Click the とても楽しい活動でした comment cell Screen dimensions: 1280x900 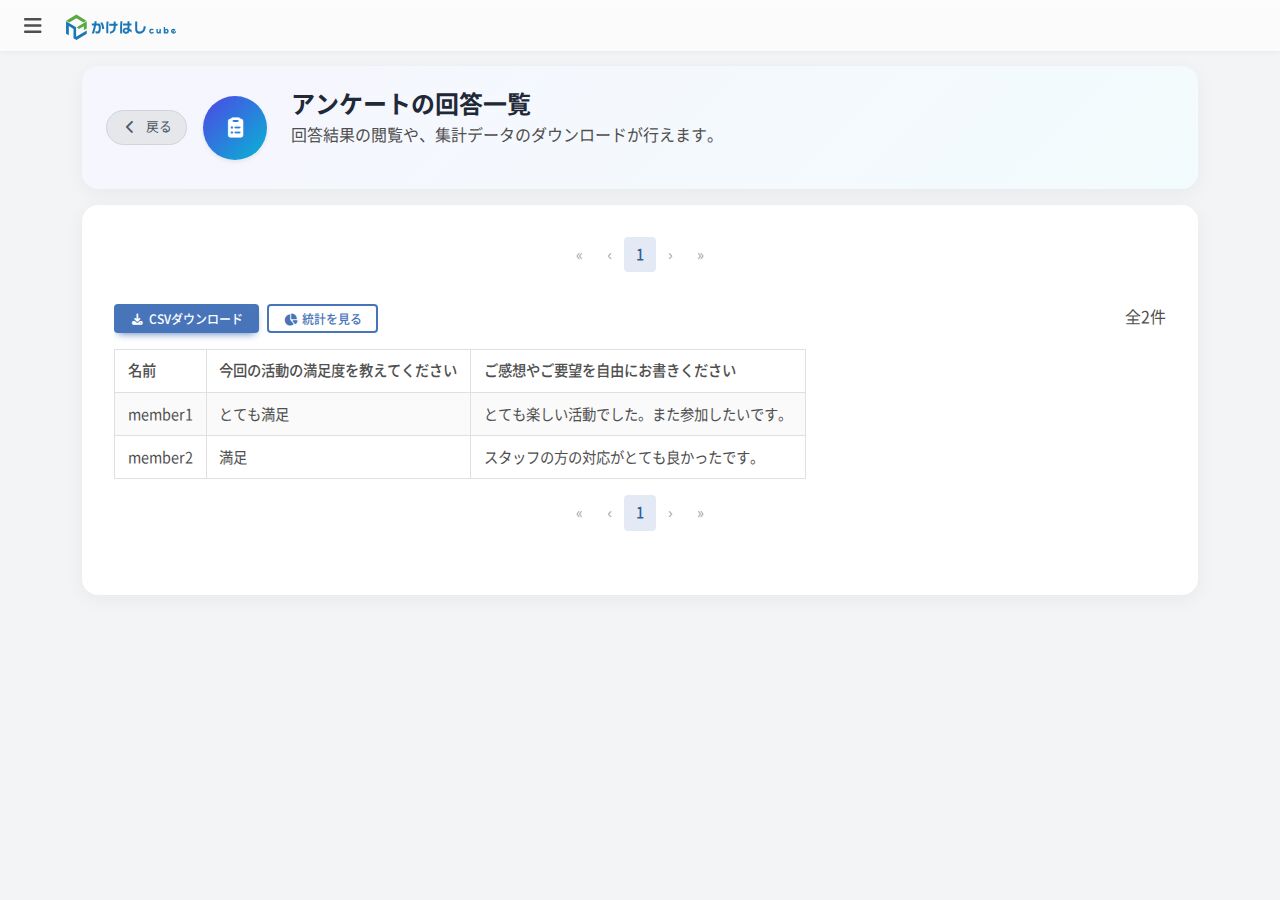click(x=638, y=414)
